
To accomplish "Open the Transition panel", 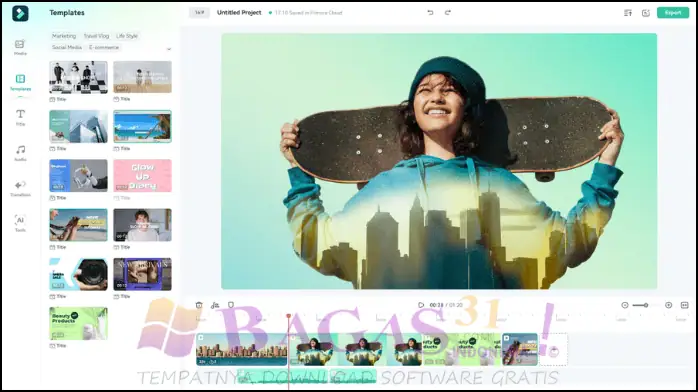I will pyautogui.click(x=20, y=188).
